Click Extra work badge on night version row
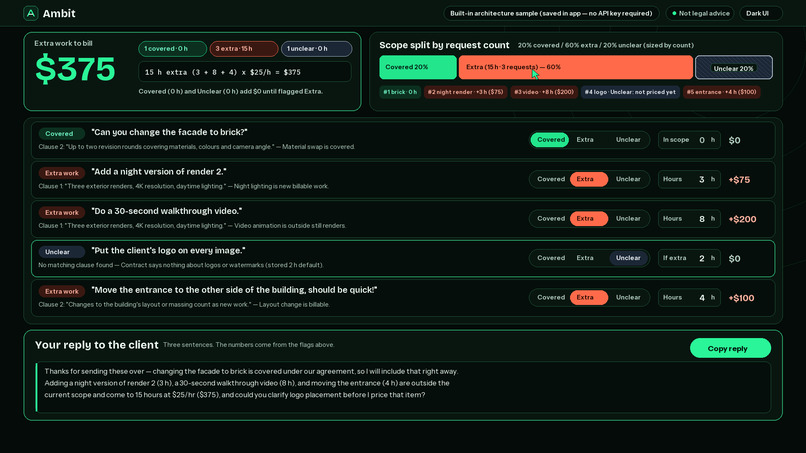Image resolution: width=806 pixels, height=453 pixels. click(x=61, y=173)
